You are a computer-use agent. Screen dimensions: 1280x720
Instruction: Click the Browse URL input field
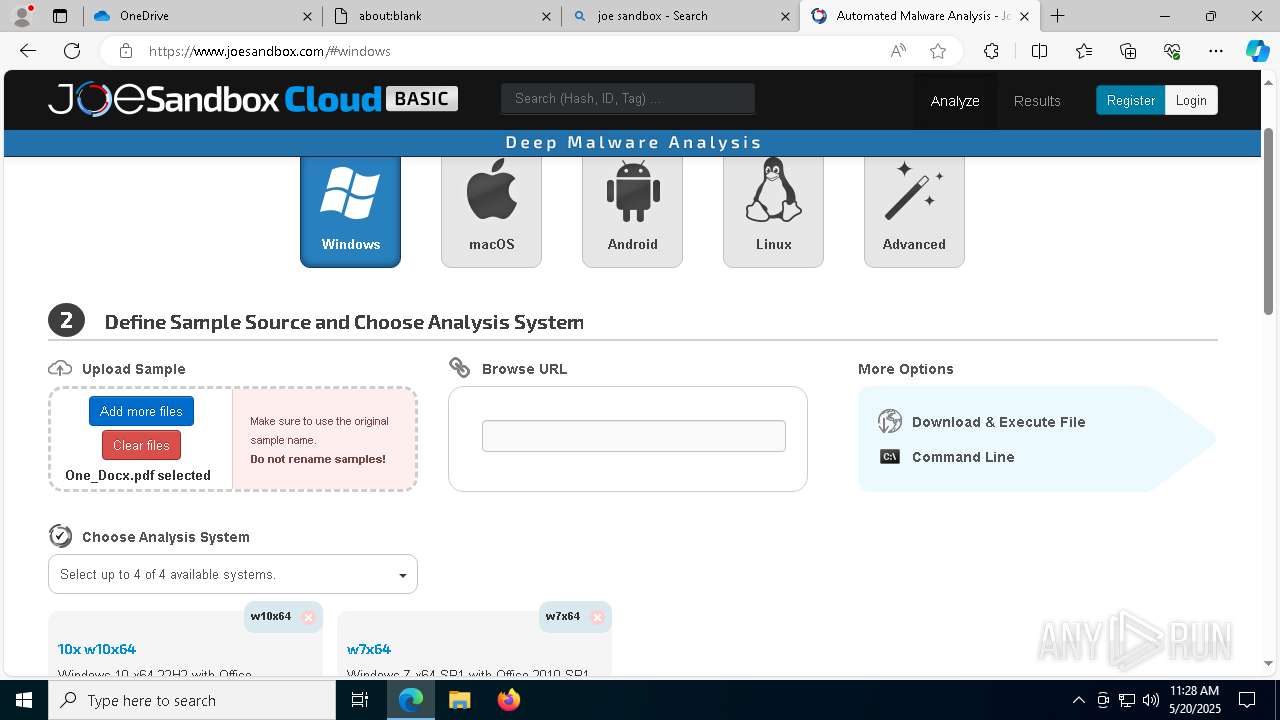(x=634, y=436)
